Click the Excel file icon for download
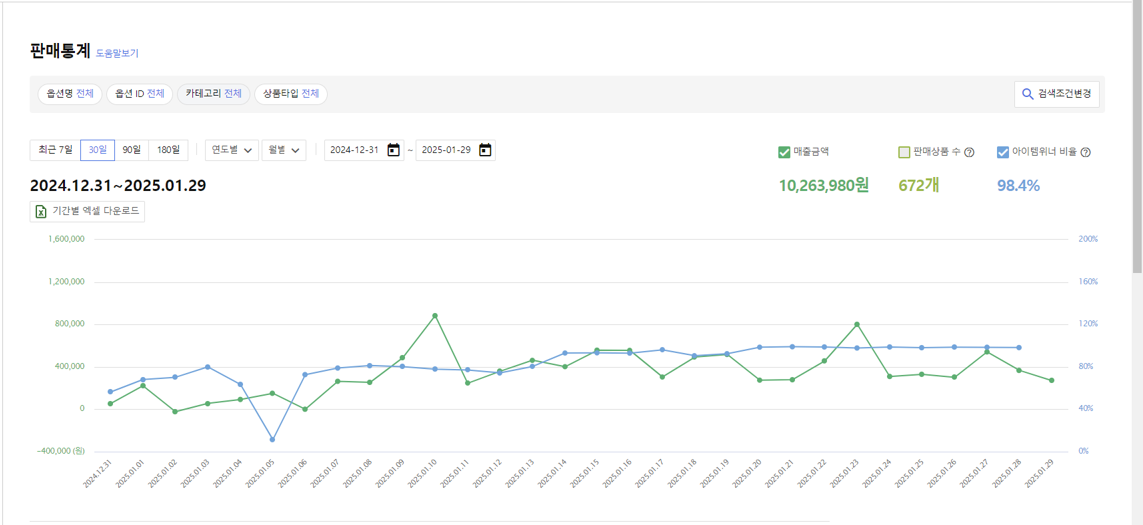 click(x=41, y=211)
